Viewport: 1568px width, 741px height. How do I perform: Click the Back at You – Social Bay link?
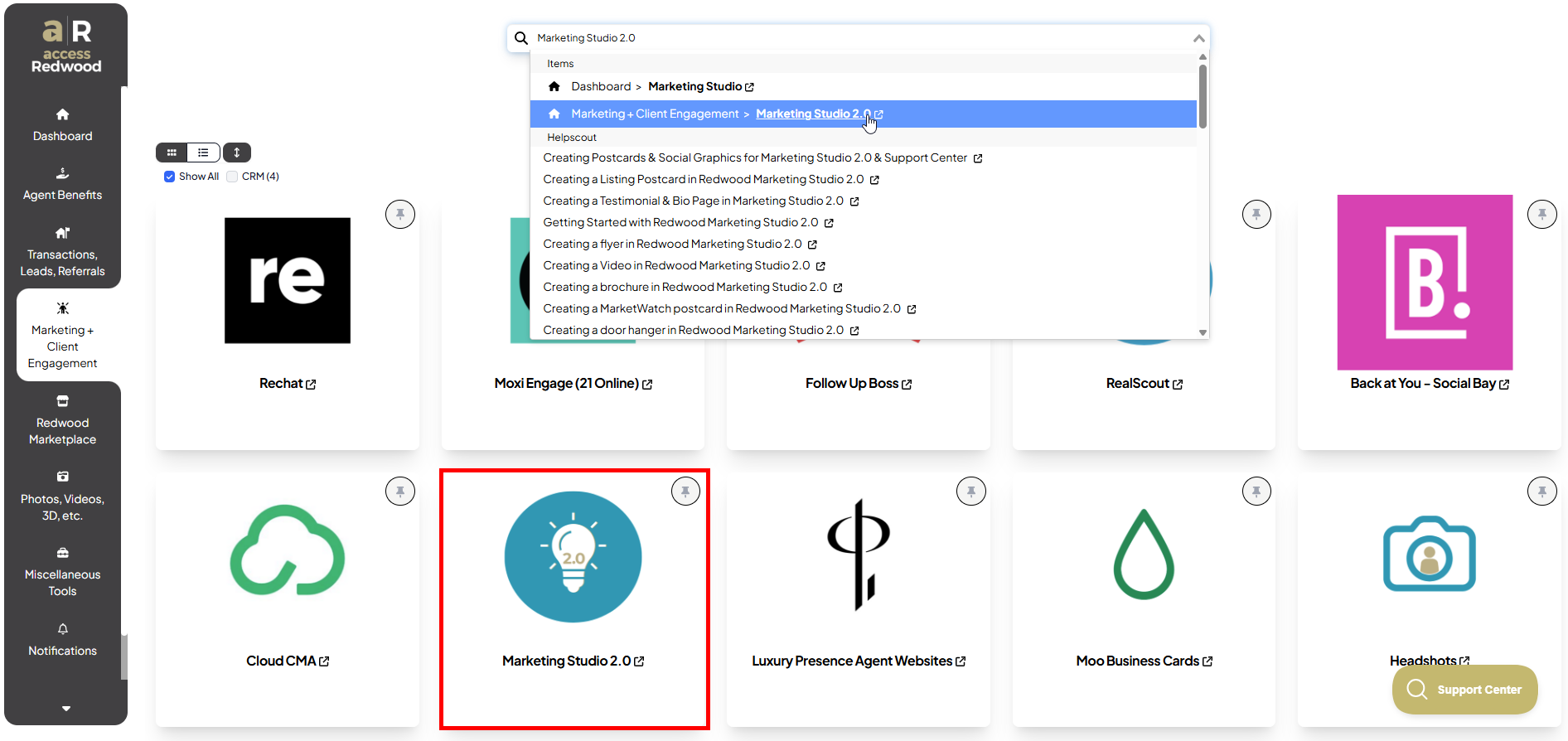click(x=1430, y=384)
